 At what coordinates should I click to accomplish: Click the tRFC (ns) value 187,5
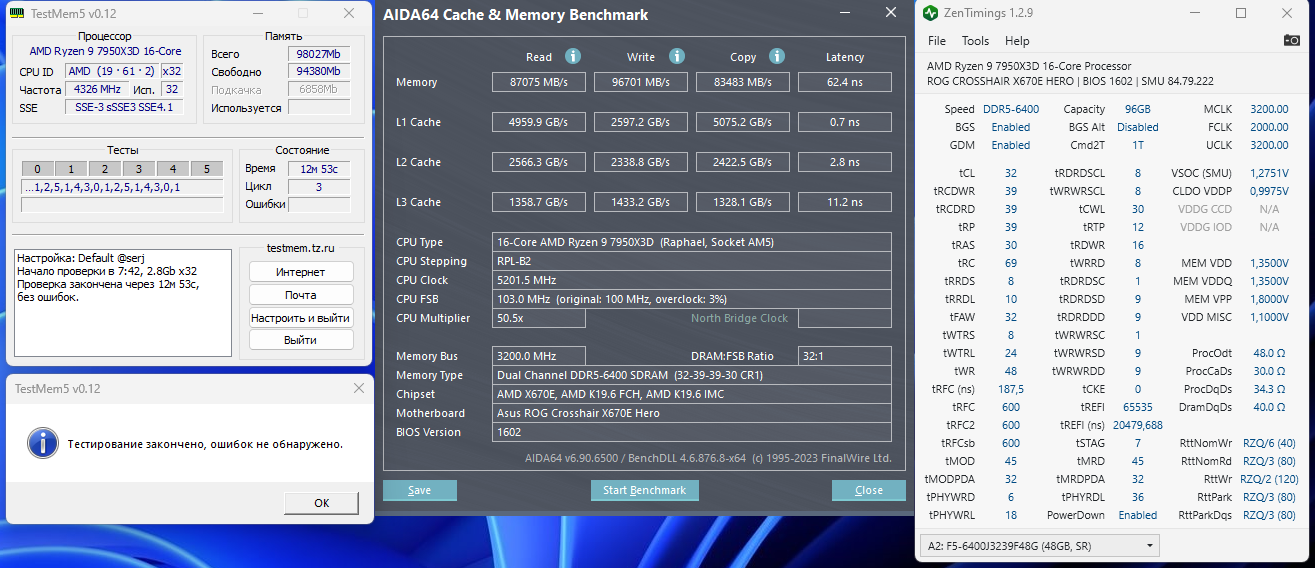1011,389
